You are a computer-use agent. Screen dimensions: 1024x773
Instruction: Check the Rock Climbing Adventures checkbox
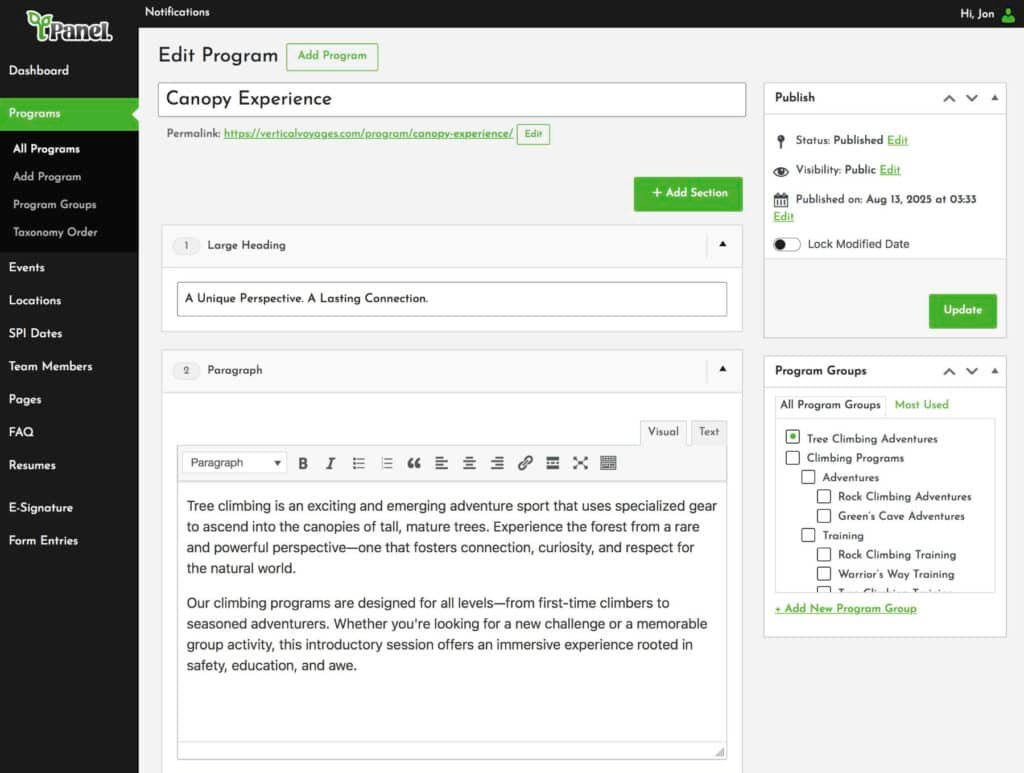pos(824,496)
